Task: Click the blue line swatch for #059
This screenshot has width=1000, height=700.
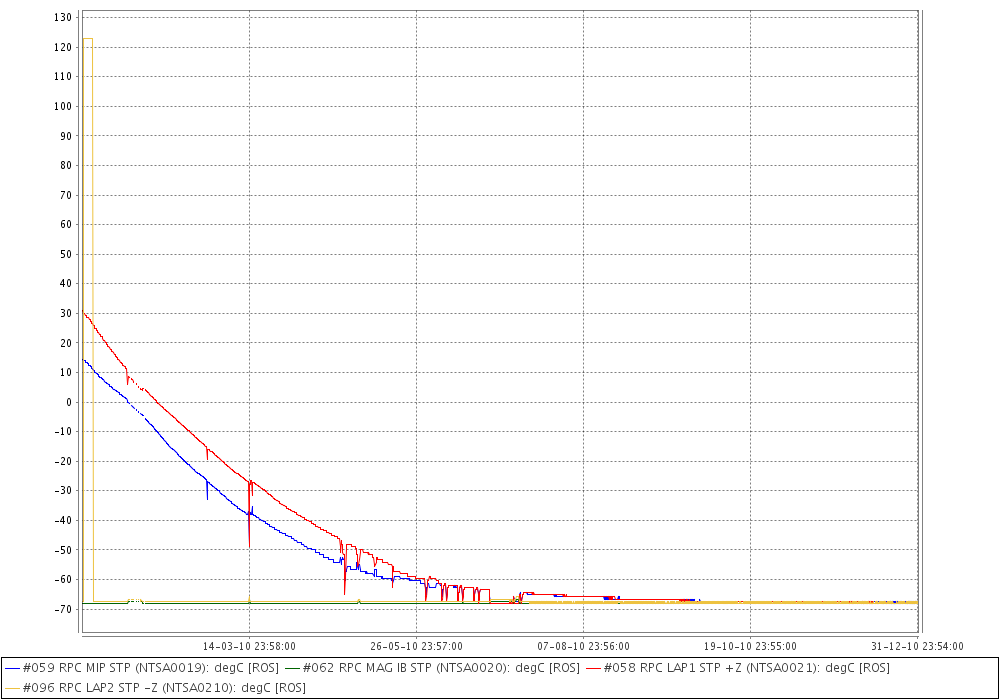Action: click(x=12, y=668)
